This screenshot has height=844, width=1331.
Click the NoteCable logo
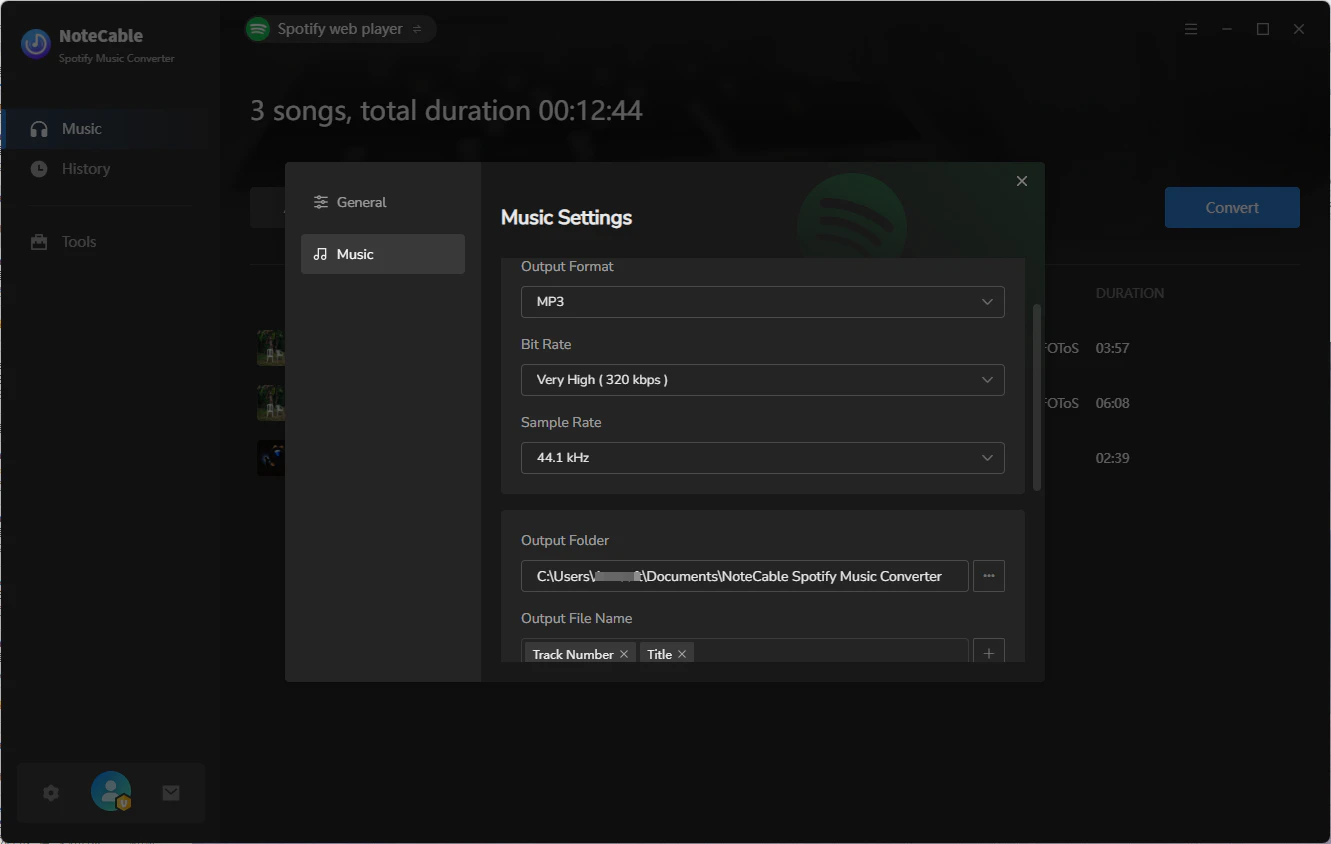[35, 44]
